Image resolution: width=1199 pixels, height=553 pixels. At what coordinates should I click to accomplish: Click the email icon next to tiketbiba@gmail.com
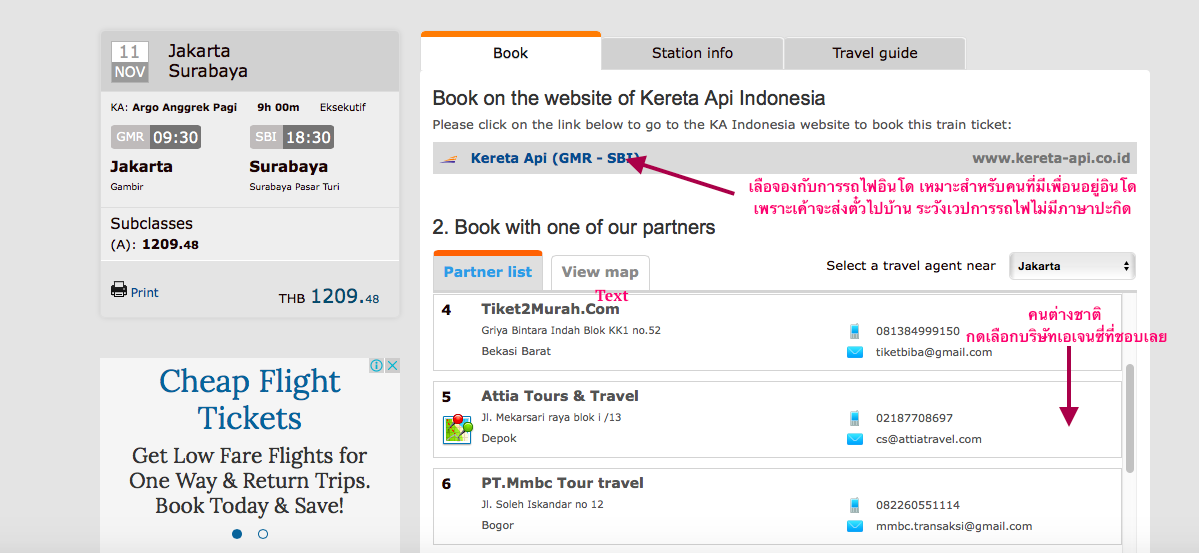(x=854, y=352)
